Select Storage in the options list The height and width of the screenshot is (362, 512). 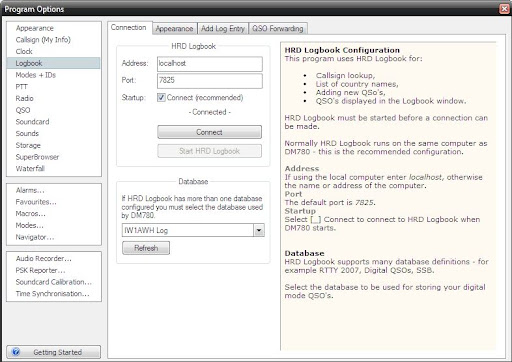[x=28, y=145]
